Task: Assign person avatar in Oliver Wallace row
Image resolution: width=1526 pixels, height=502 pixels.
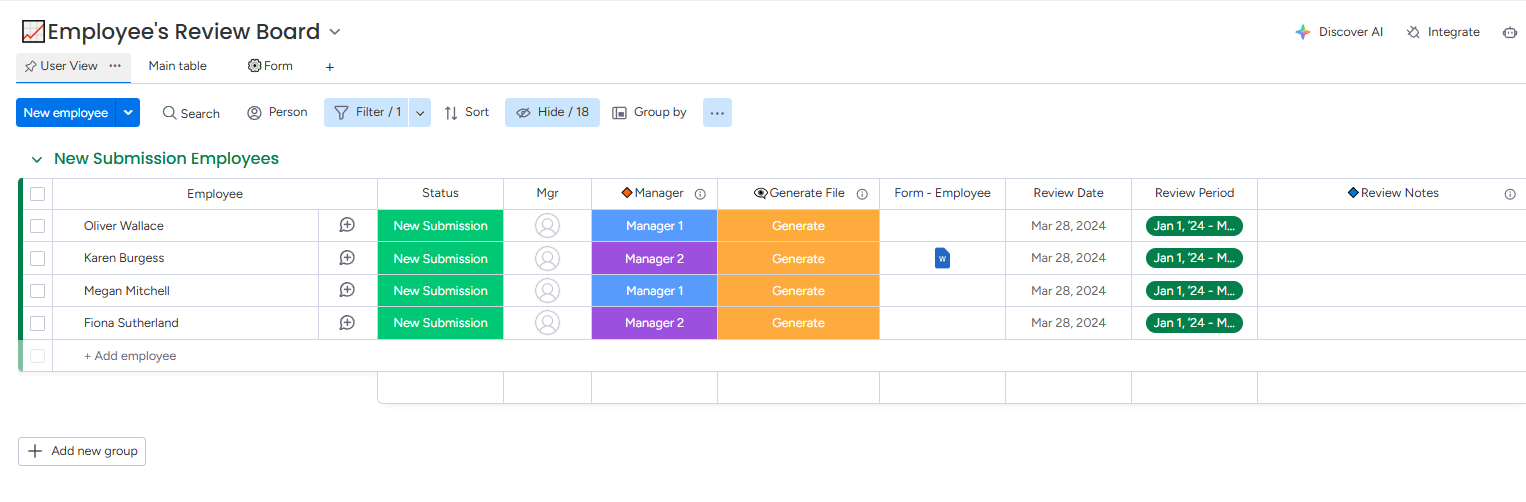Action: point(547,226)
